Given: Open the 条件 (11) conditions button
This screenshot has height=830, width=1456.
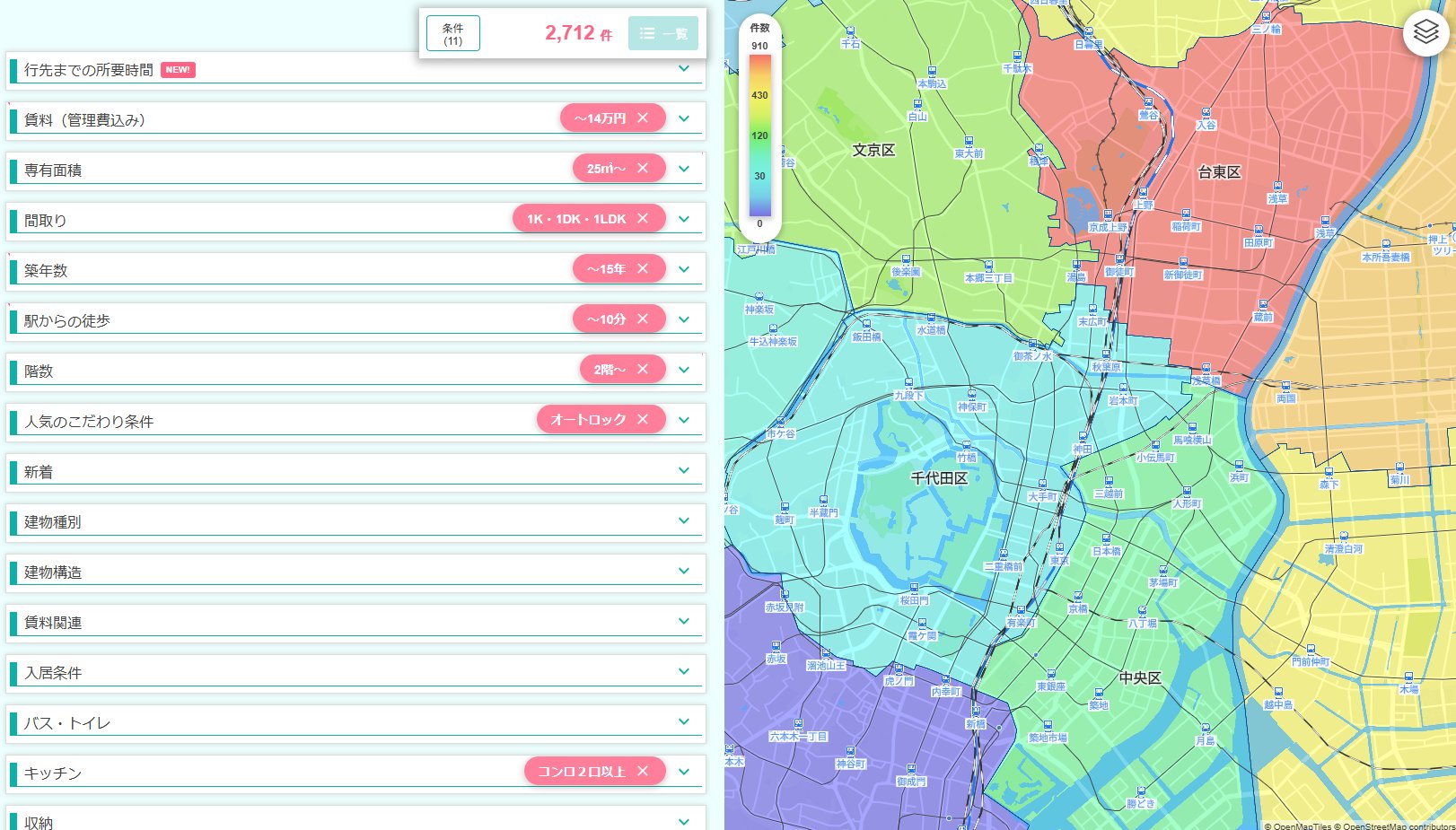Looking at the screenshot, I should 453,33.
